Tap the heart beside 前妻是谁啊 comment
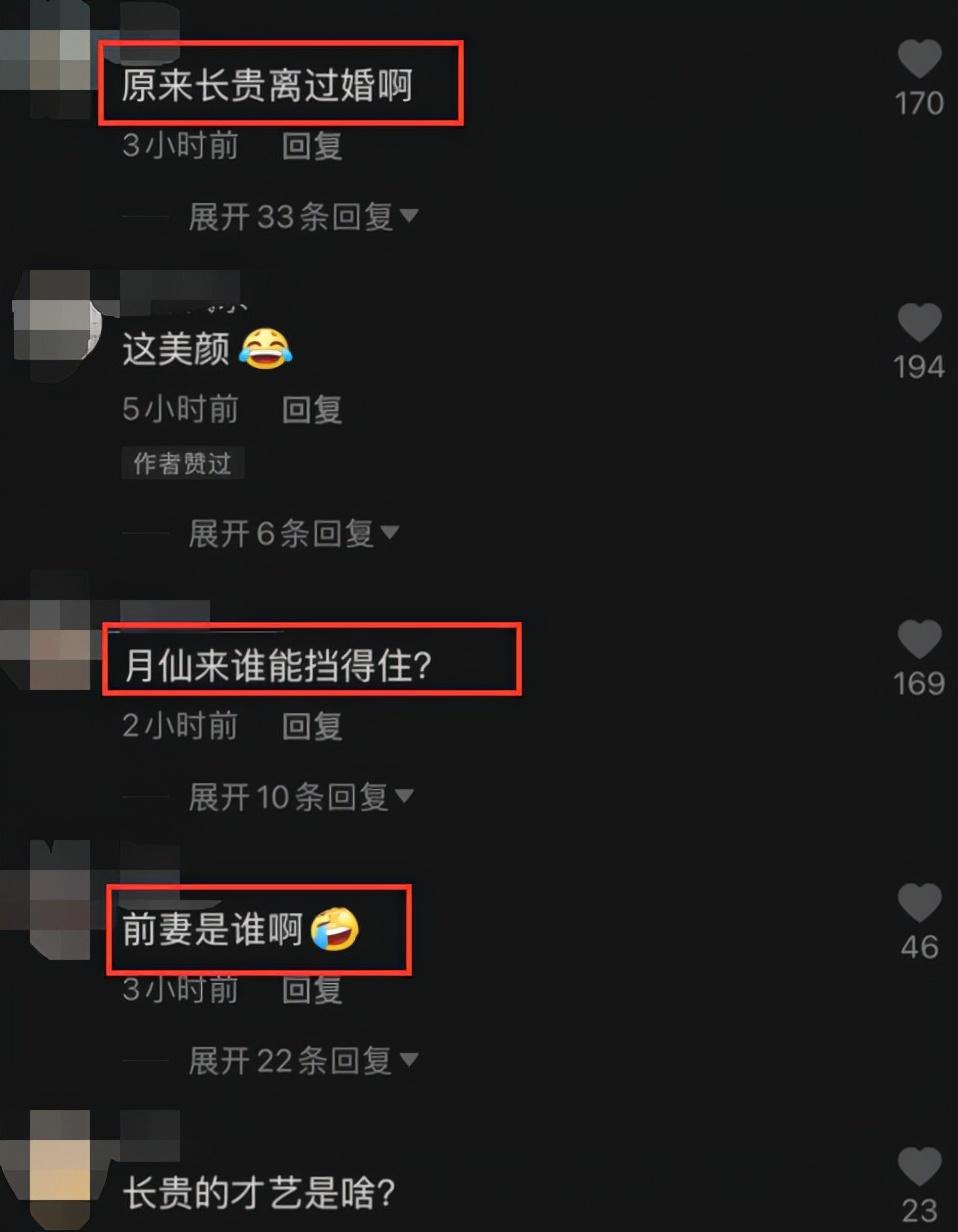 click(x=919, y=904)
